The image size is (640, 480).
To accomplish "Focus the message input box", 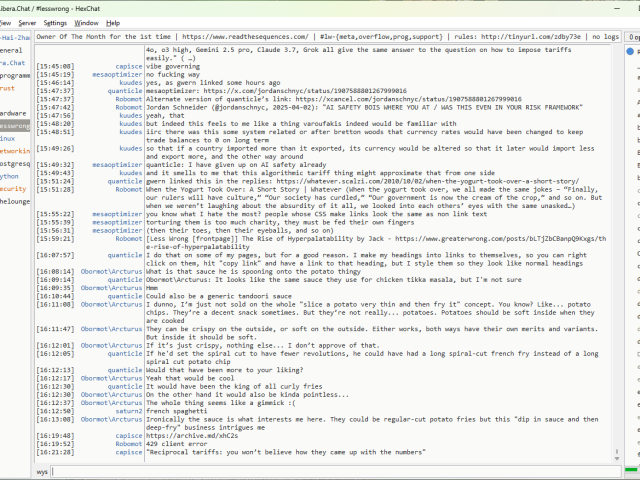I will [330, 471].
